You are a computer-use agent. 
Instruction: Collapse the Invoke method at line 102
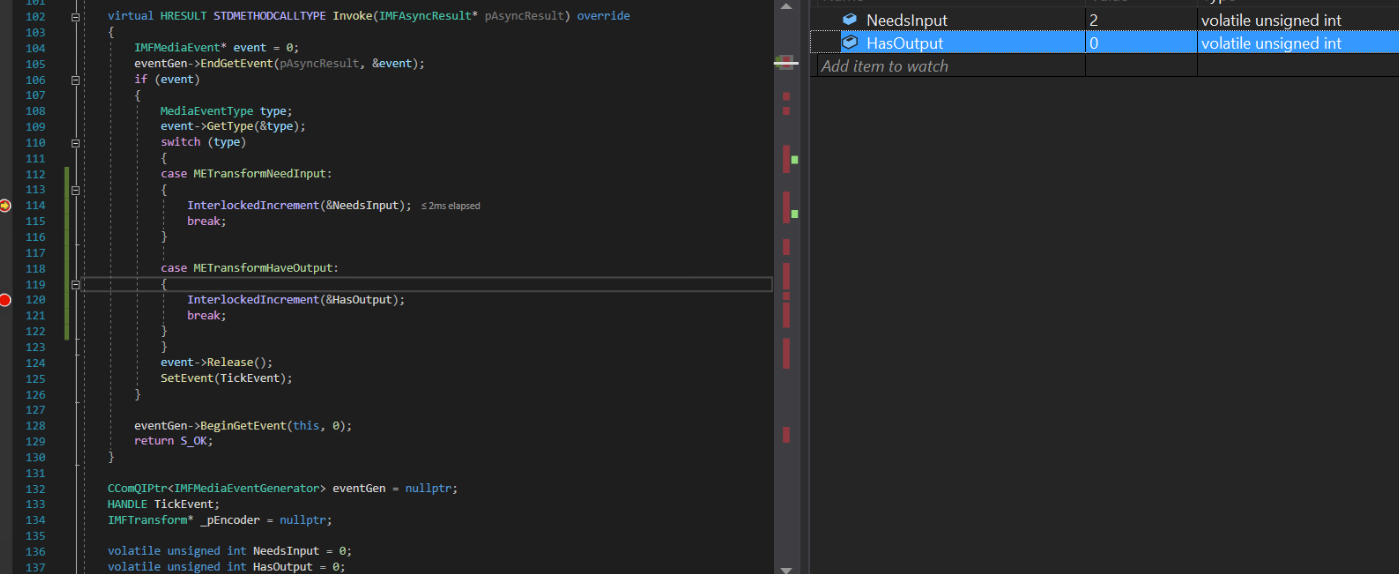coord(76,17)
